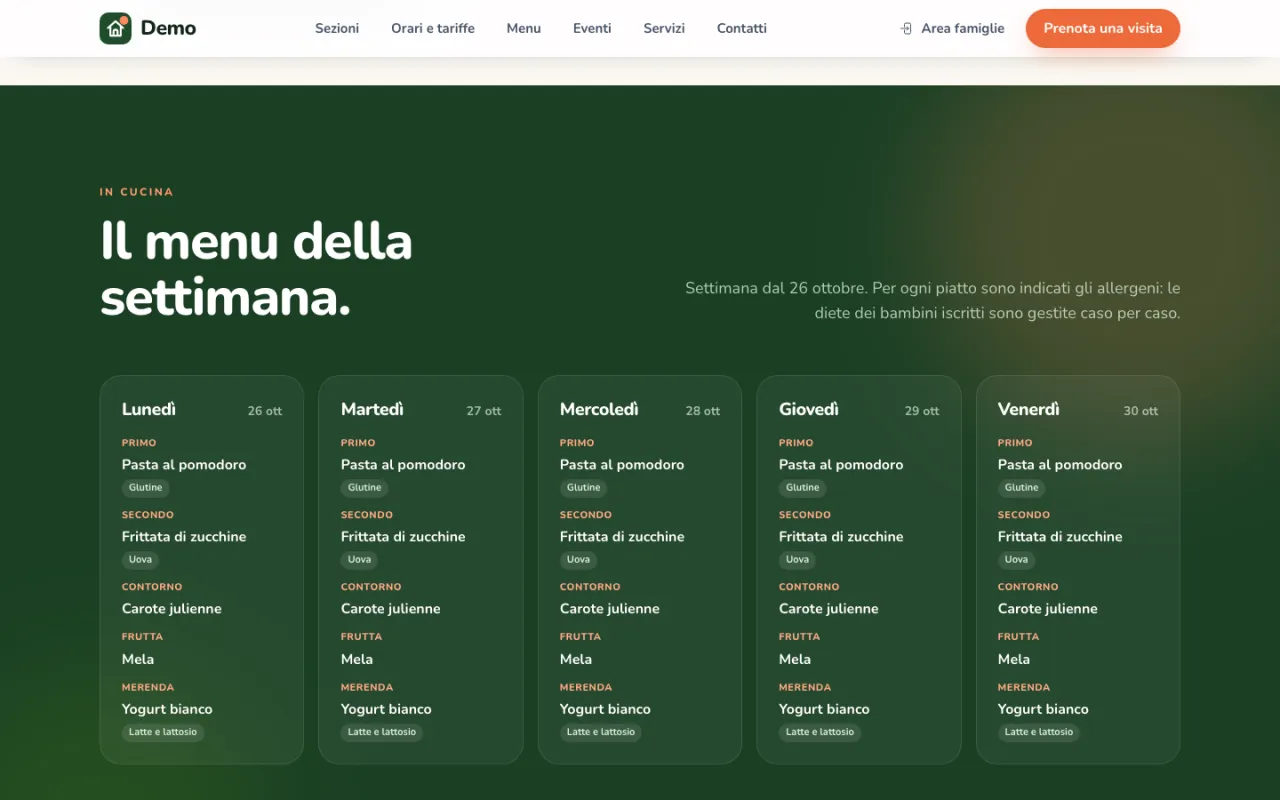Click the 28 ott date
Screen dimensions: 1280x800
(703, 411)
